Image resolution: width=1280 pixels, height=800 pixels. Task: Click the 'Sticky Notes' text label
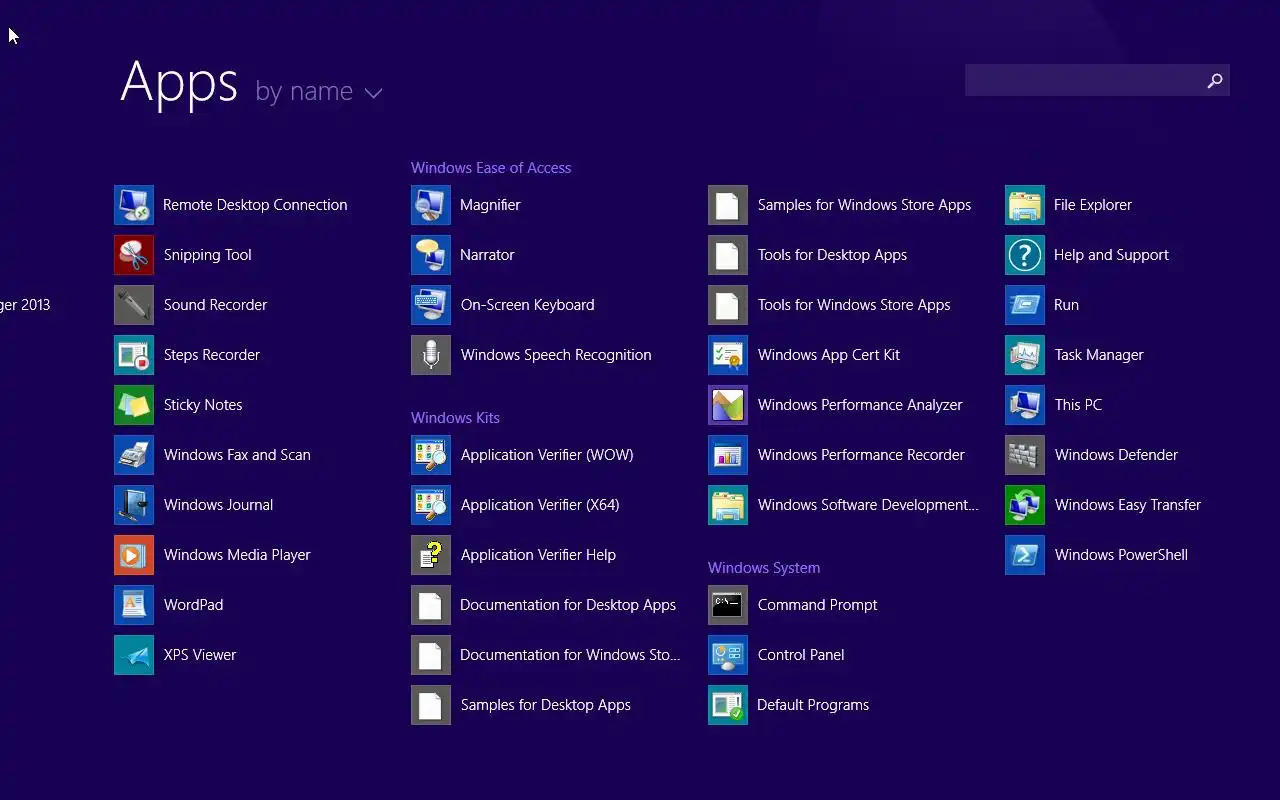tap(203, 405)
